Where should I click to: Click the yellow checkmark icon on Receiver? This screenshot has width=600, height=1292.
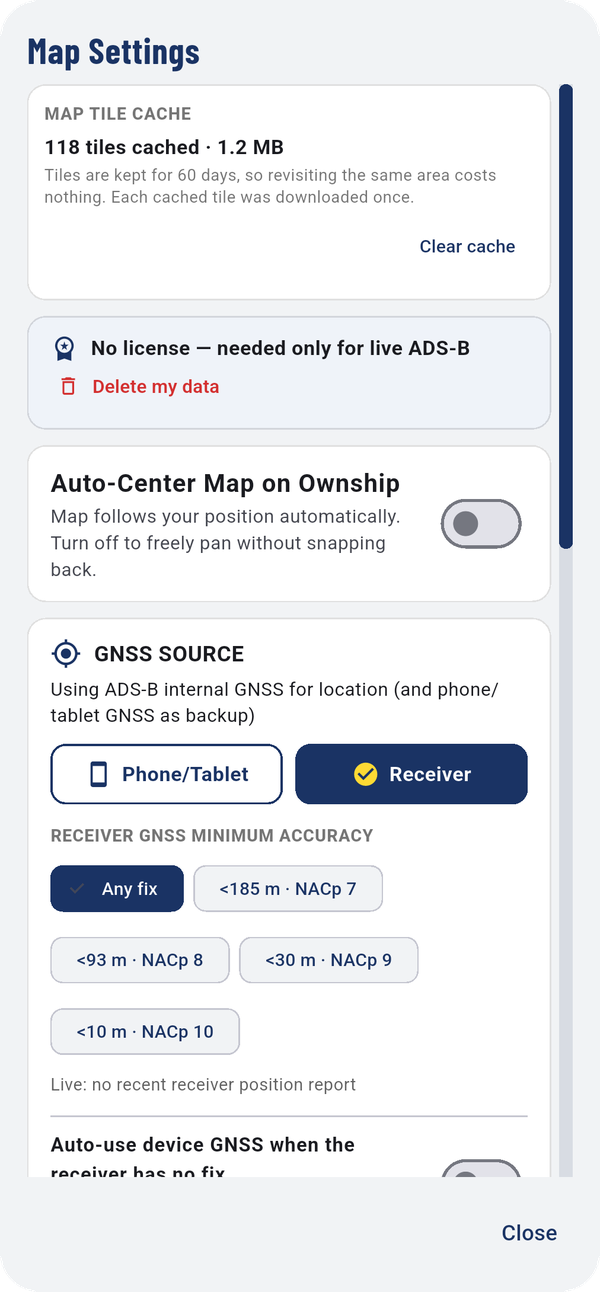pyautogui.click(x=366, y=774)
